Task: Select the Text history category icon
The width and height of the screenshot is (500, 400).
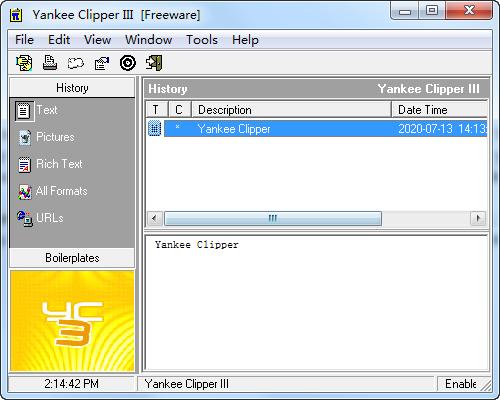Action: pos(24,111)
